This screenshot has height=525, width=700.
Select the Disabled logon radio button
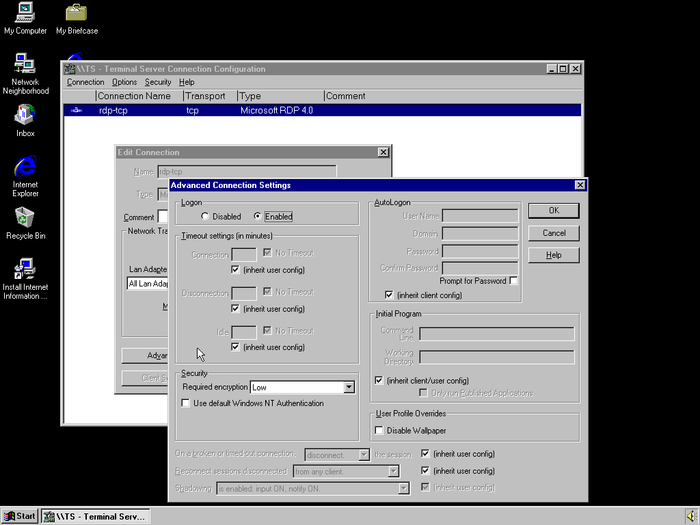206,216
